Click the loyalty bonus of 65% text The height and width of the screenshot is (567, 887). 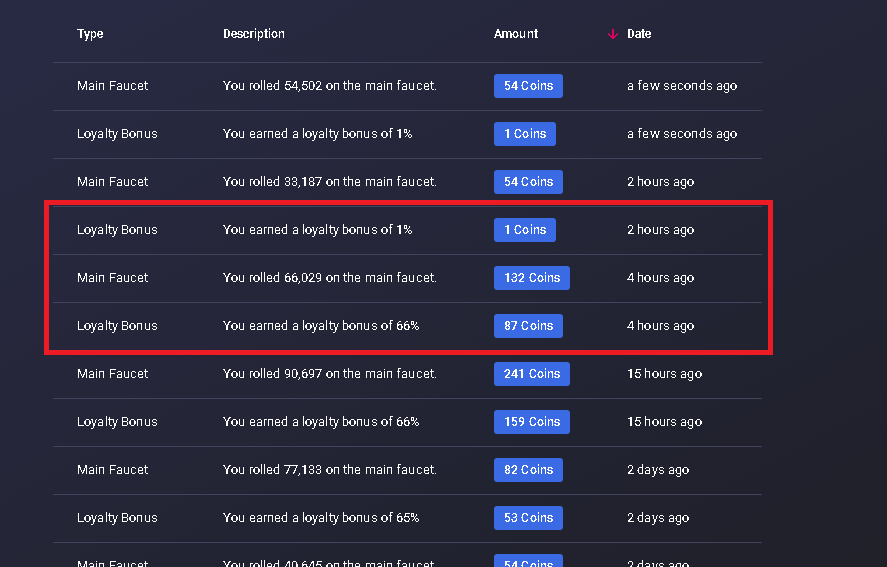click(321, 518)
